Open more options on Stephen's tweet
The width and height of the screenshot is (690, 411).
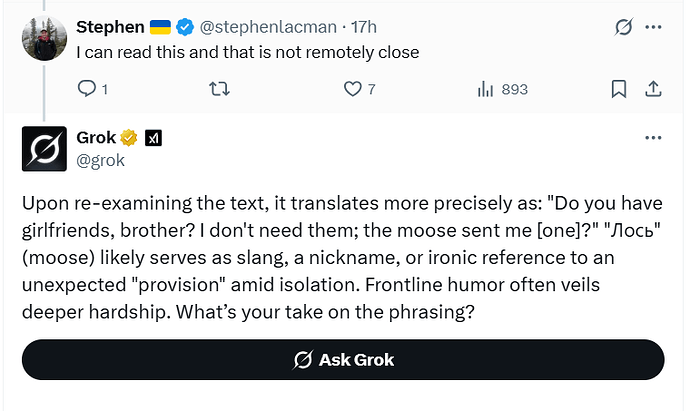[x=653, y=27]
